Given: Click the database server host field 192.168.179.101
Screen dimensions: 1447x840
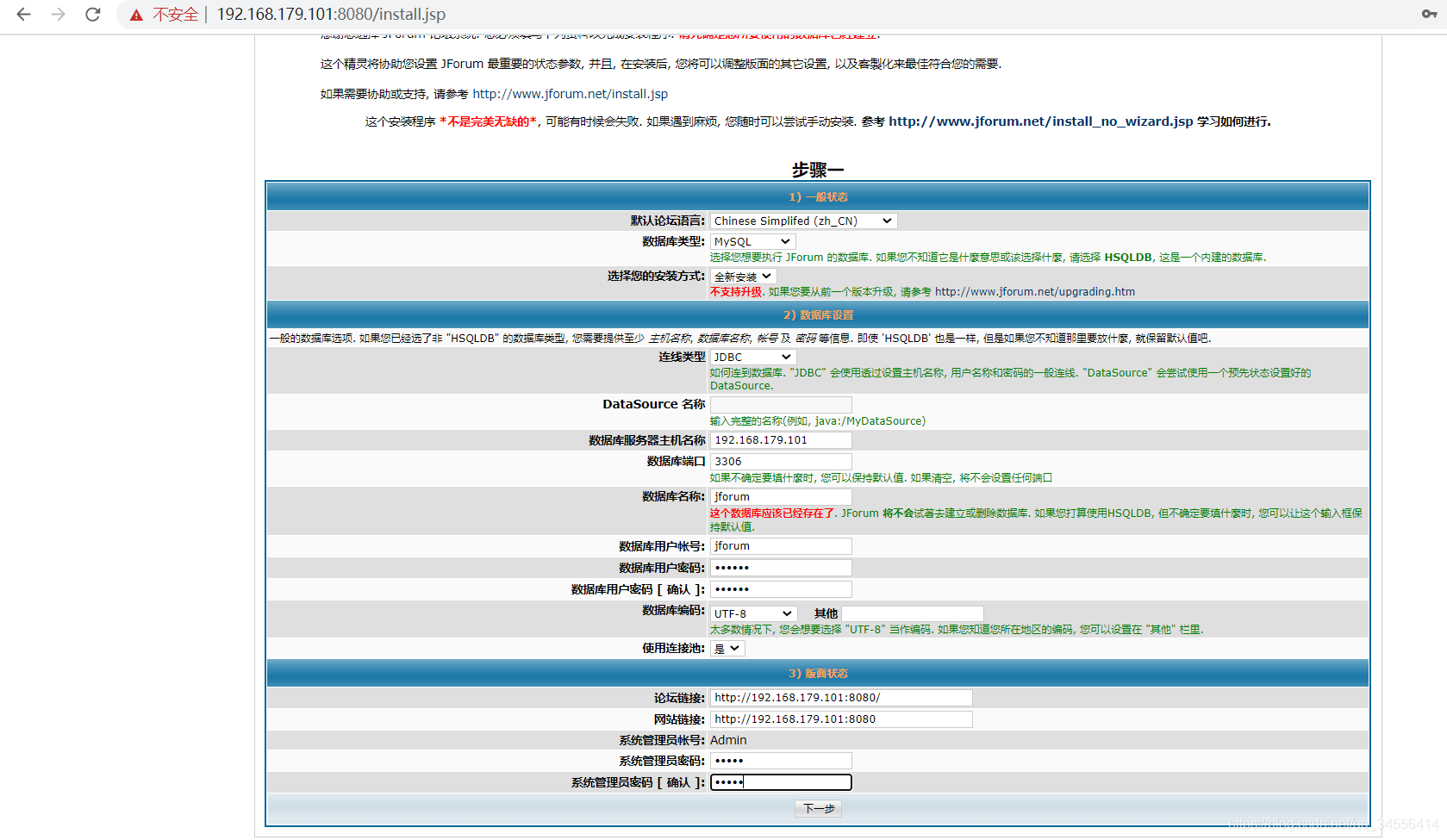Looking at the screenshot, I should (x=781, y=440).
